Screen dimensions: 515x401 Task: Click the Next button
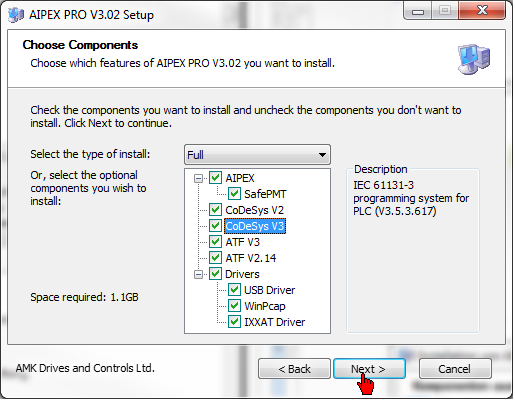[369, 369]
